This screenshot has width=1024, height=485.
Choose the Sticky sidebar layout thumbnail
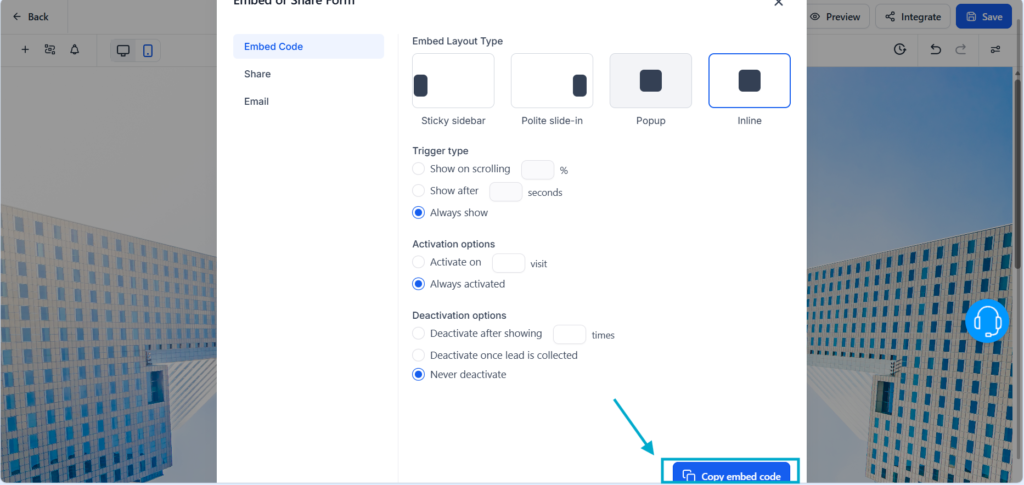click(x=453, y=81)
